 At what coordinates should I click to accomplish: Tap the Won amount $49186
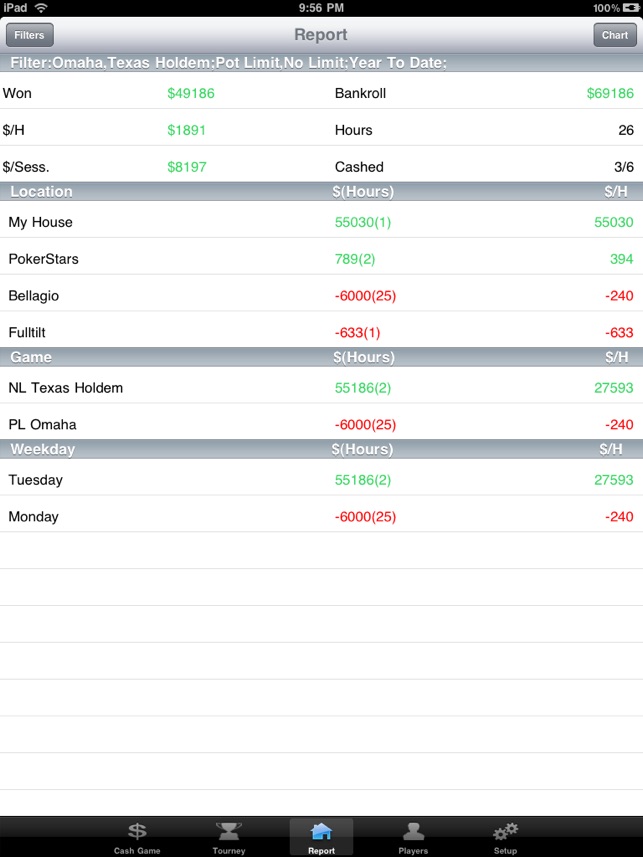point(191,94)
